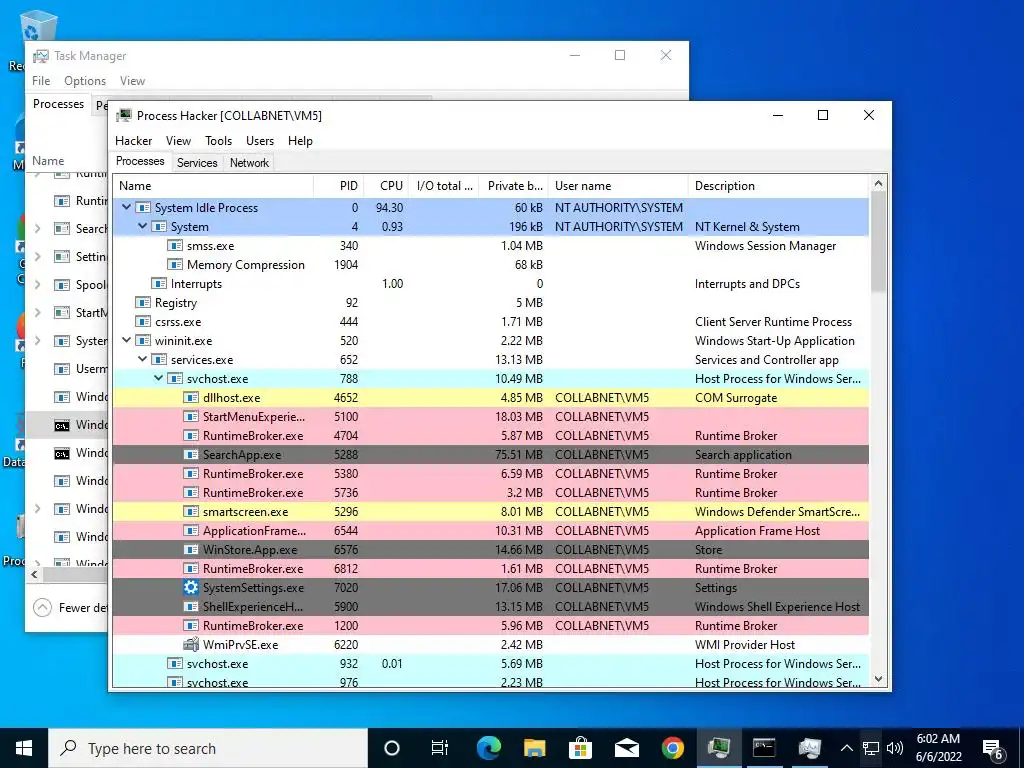
Task: Click the smartscreen.exe process icon
Action: coord(191,512)
